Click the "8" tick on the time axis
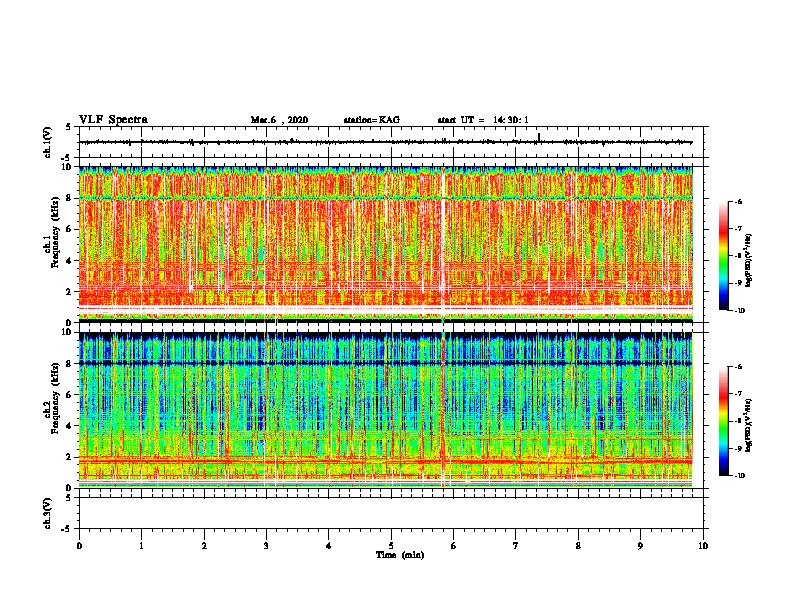The image size is (792, 612). tap(578, 545)
